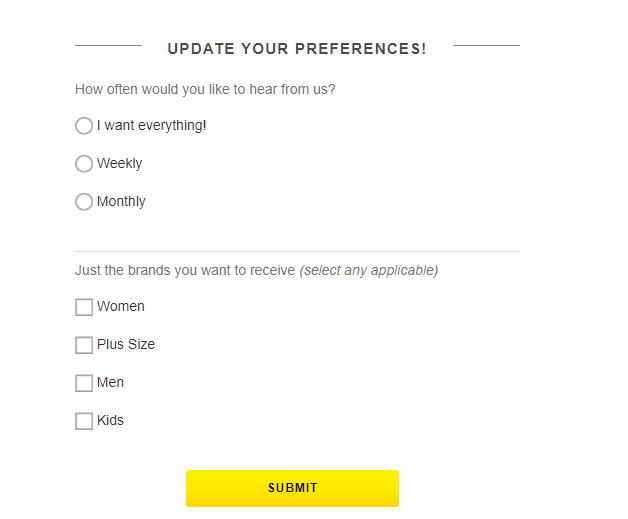Click the "Men" label text
This screenshot has height=519, width=628.
pos(110,383)
